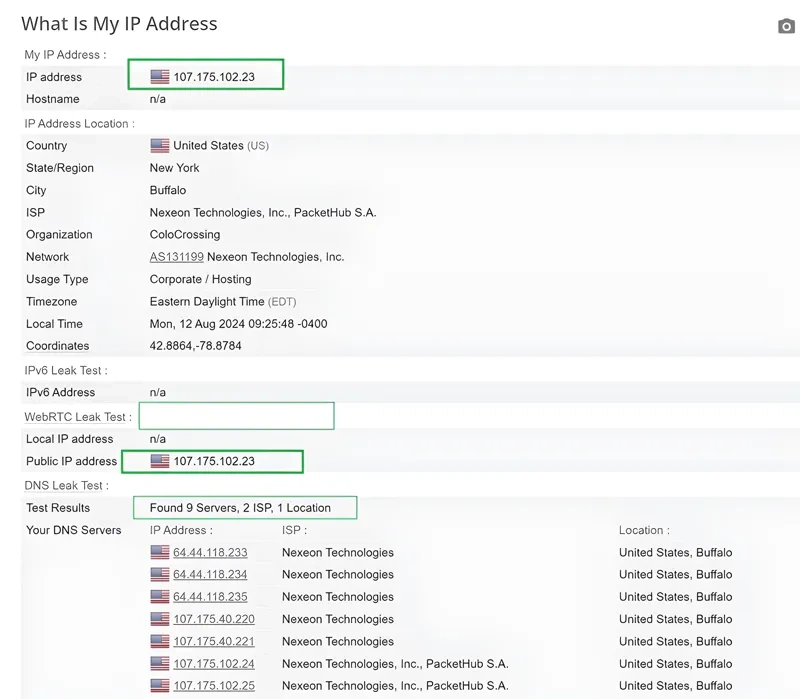Viewport: 800px width, 699px height.
Task: Follow the 107.175.102.24 DNS server link
Action: pyautogui.click(x=213, y=664)
